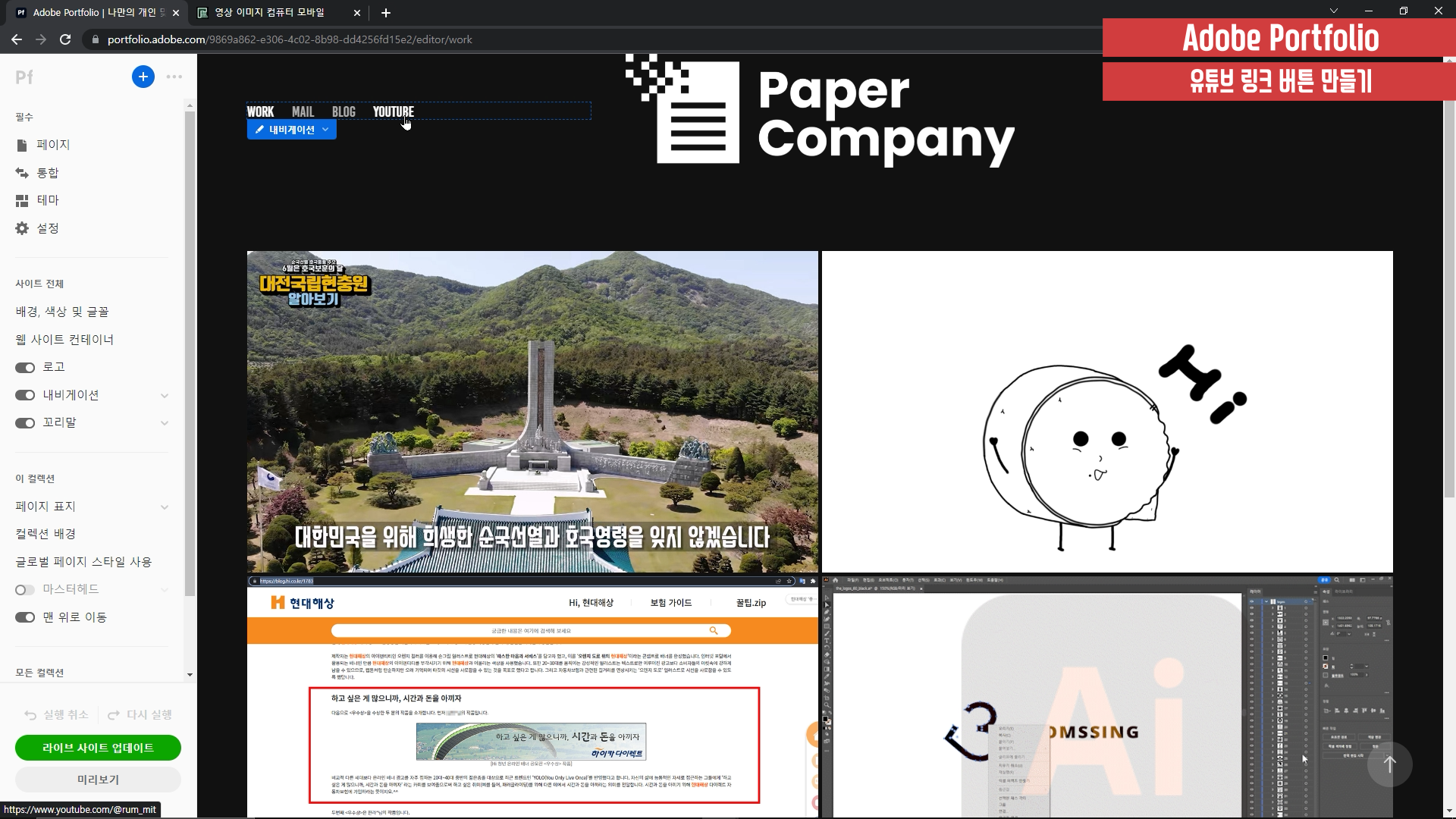Click 라이브 사이트 업데이트 green button
This screenshot has height=819, width=1456.
click(98, 748)
